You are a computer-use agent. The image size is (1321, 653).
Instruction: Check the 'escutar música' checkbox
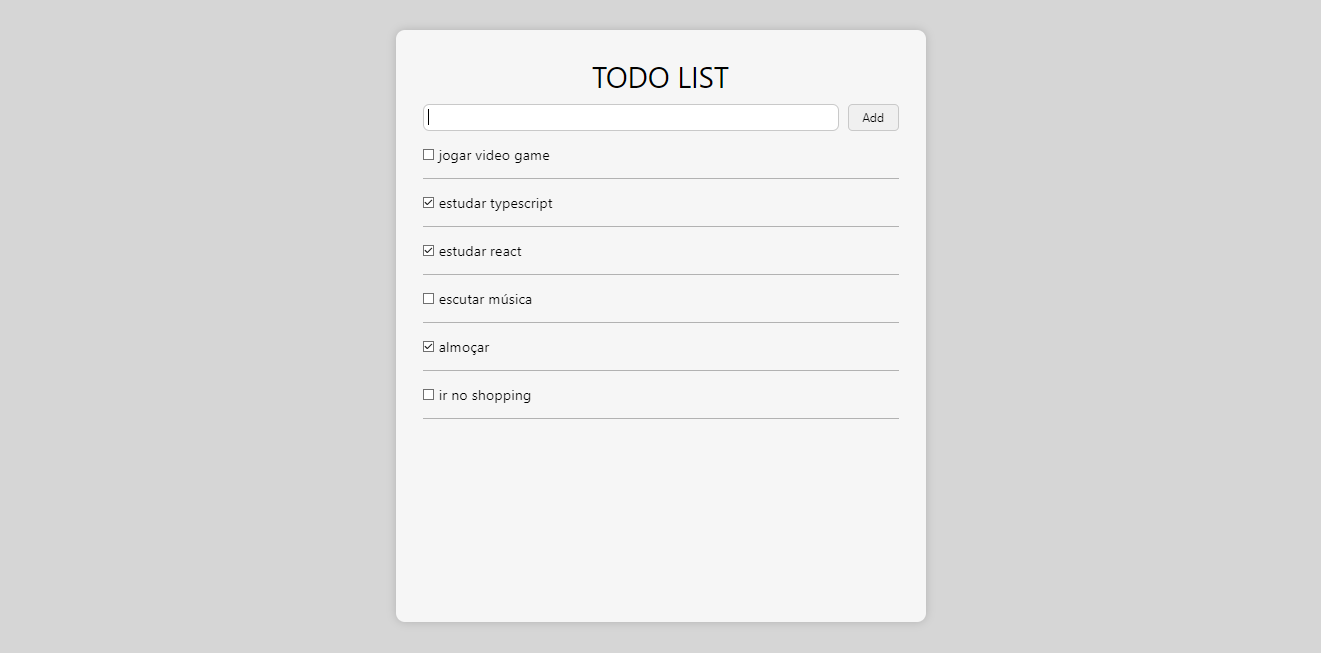click(x=428, y=297)
